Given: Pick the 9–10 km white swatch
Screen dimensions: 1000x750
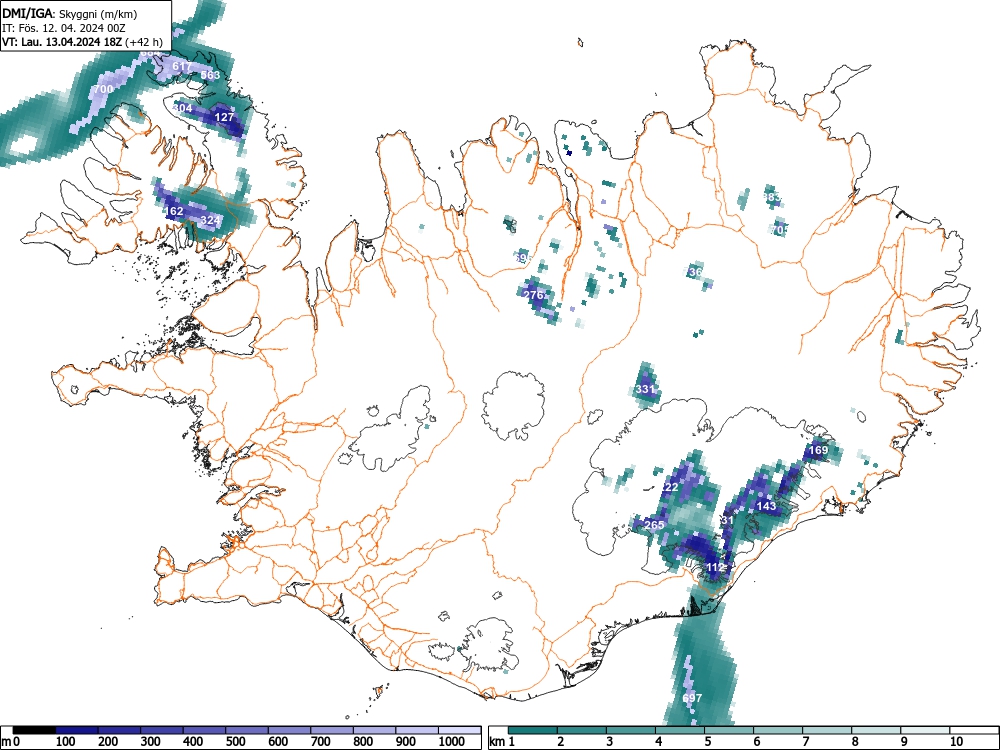Looking at the screenshot, I should click(926, 730).
